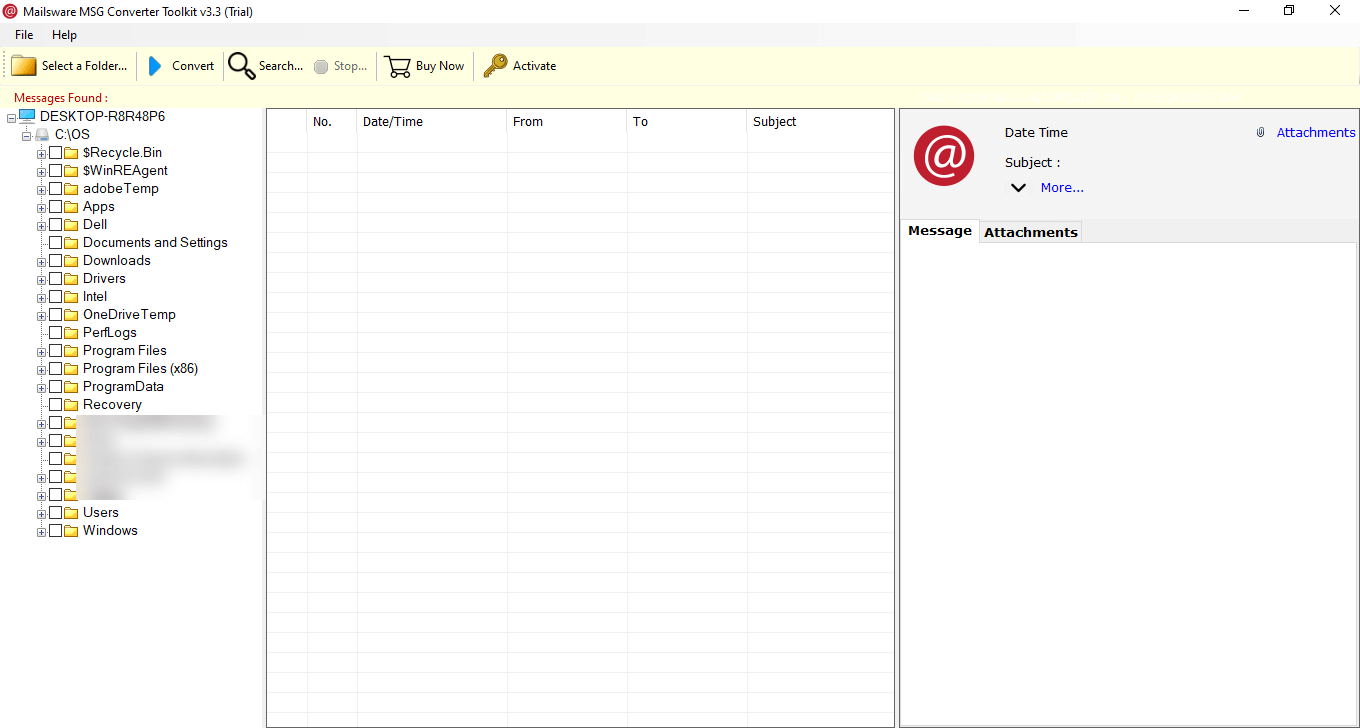The image size is (1360, 728).
Task: Click the Attachments link in preview header
Action: click(x=1316, y=132)
